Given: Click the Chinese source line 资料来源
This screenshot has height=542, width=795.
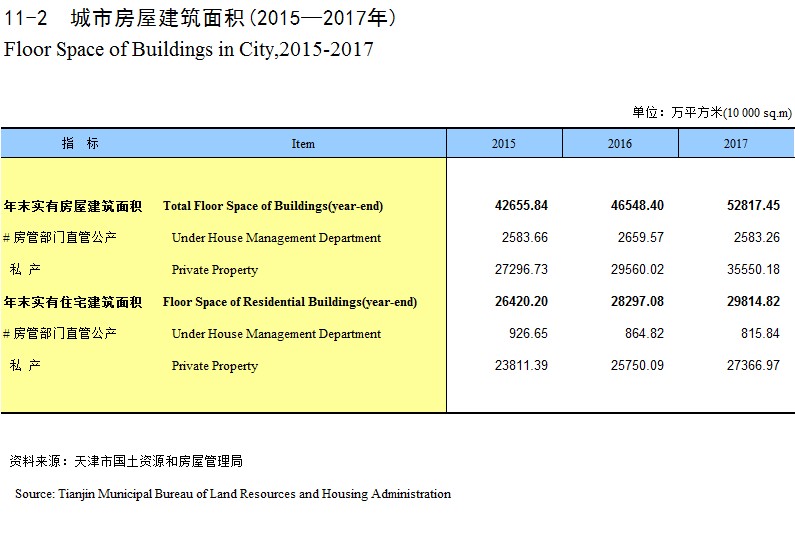Looking at the screenshot, I should click(x=126, y=461).
